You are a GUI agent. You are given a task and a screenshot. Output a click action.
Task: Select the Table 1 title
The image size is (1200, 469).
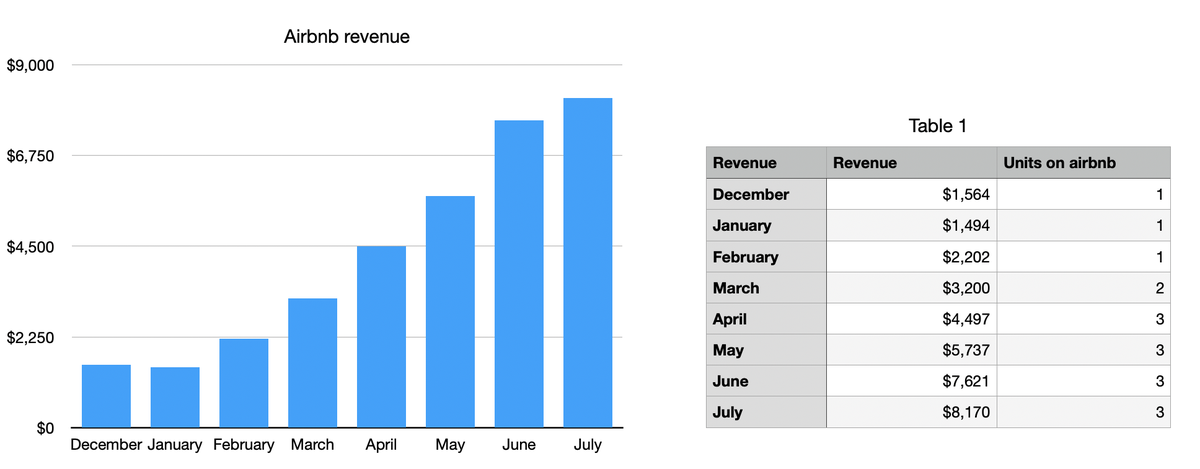pyautogui.click(x=938, y=126)
